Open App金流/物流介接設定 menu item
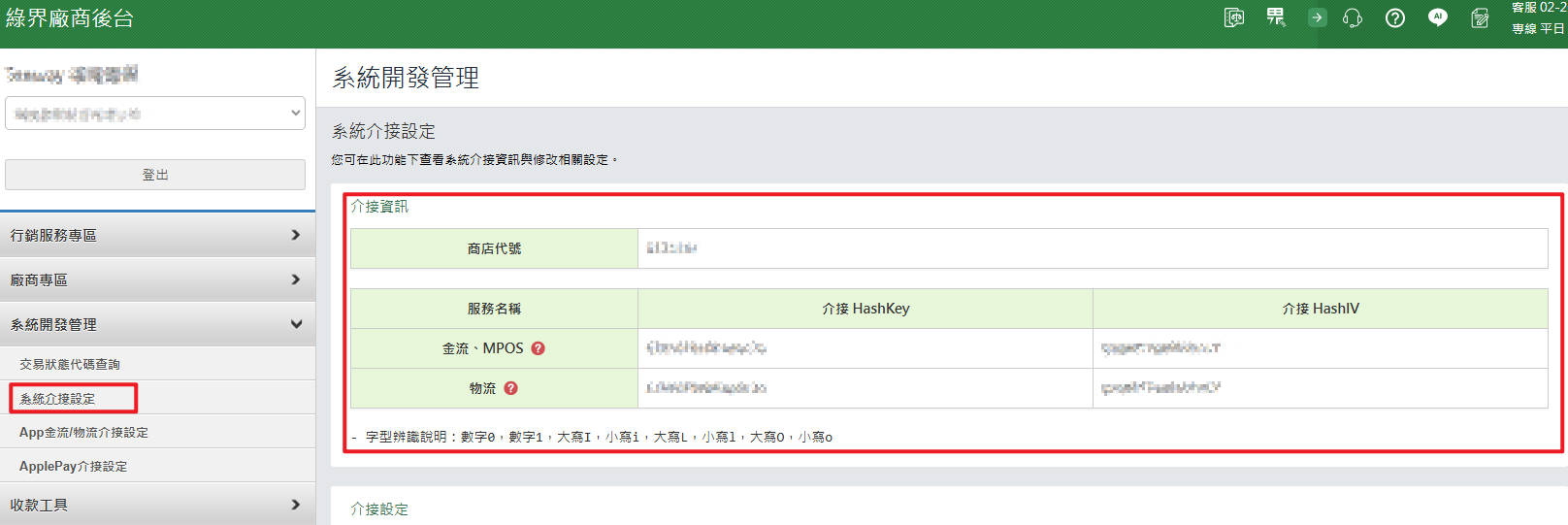The image size is (1568, 525). [x=83, y=432]
